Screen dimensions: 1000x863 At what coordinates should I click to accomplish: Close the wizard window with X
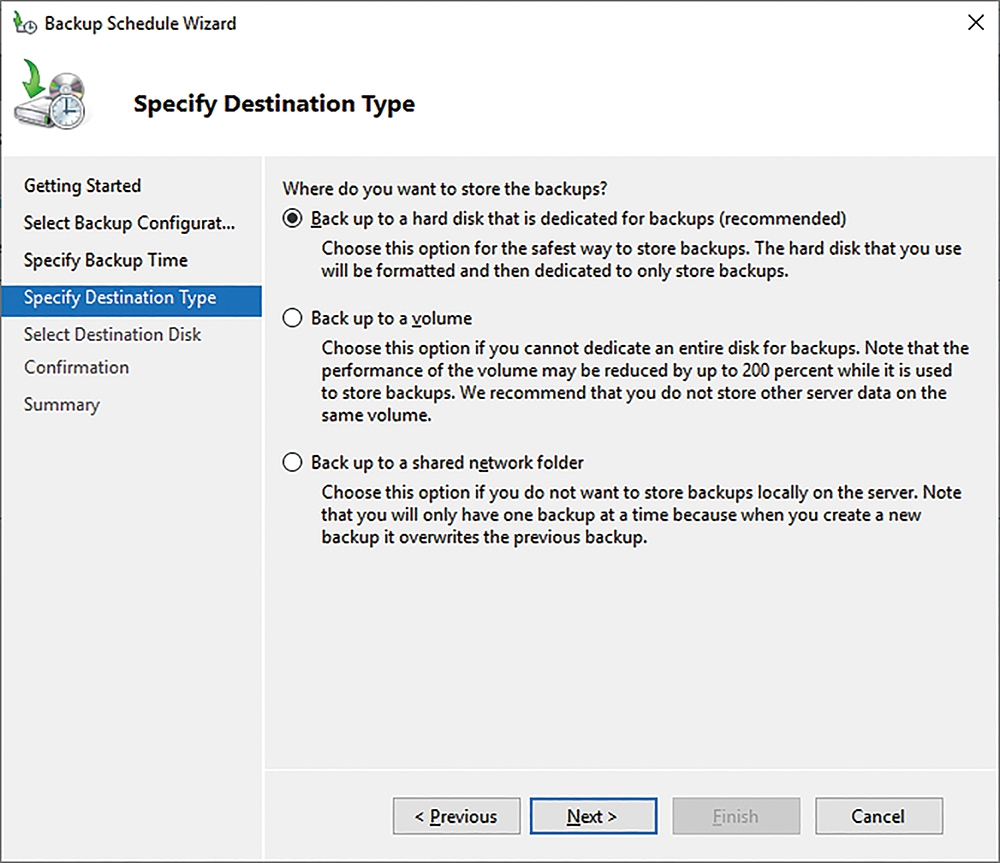click(976, 23)
